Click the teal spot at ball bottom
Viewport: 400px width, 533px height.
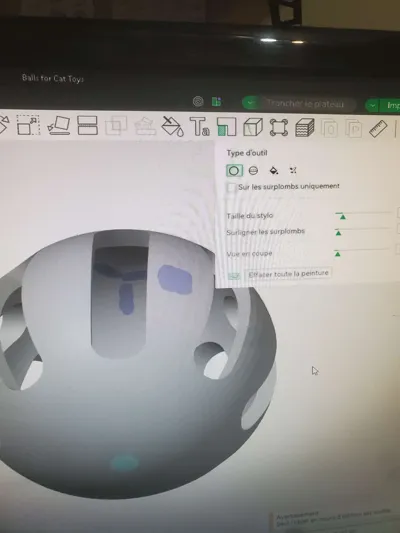click(x=124, y=463)
